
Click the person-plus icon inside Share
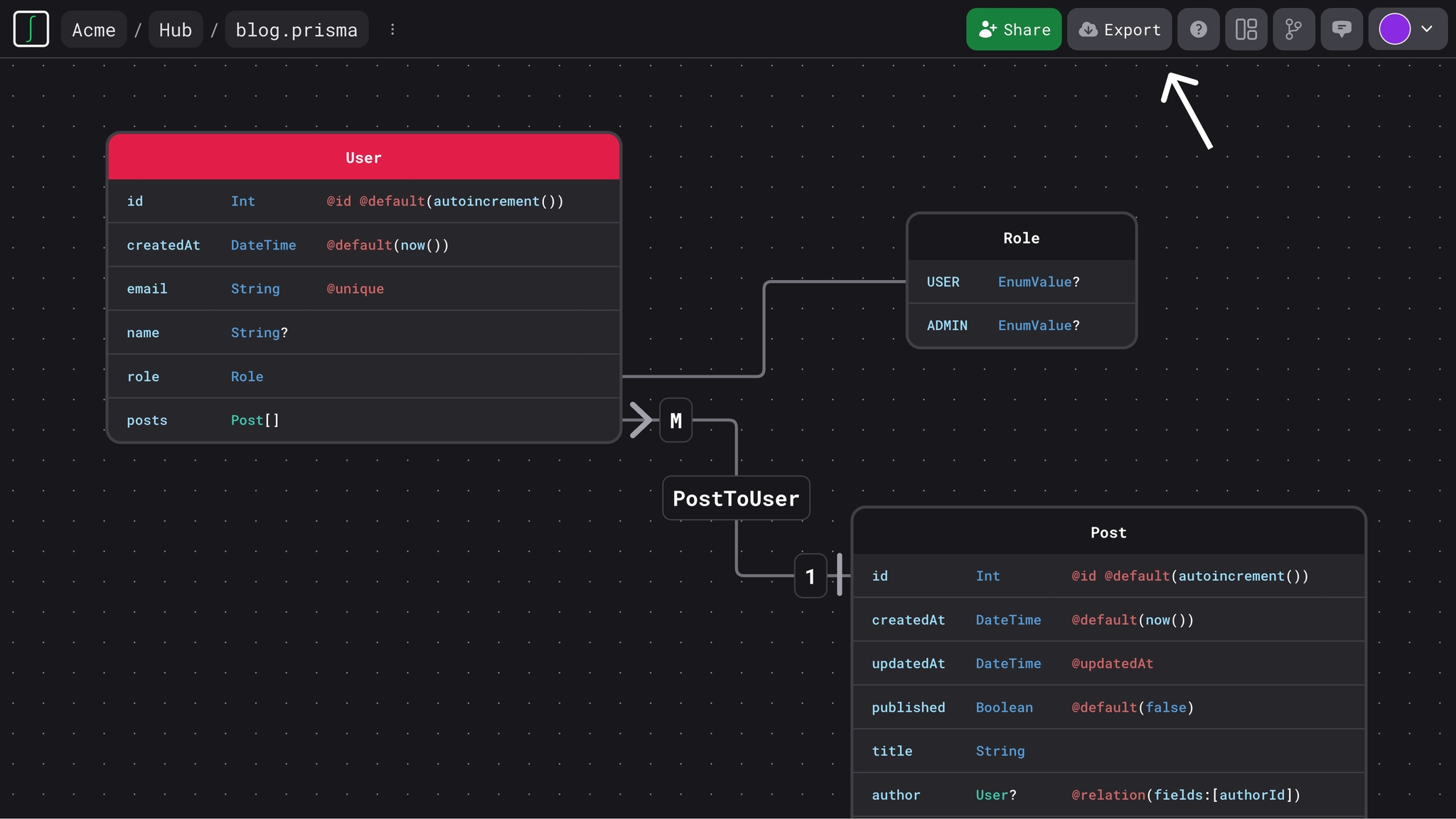coord(987,29)
